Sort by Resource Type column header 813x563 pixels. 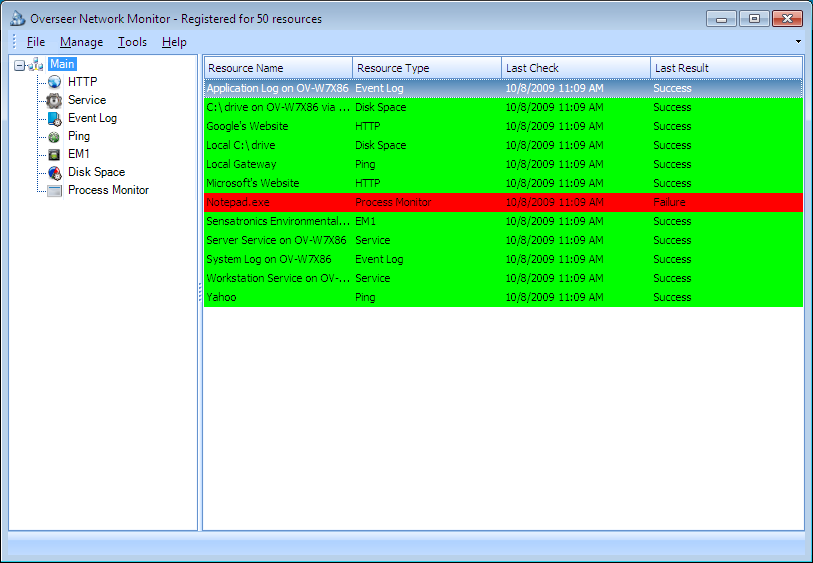pyautogui.click(x=427, y=68)
